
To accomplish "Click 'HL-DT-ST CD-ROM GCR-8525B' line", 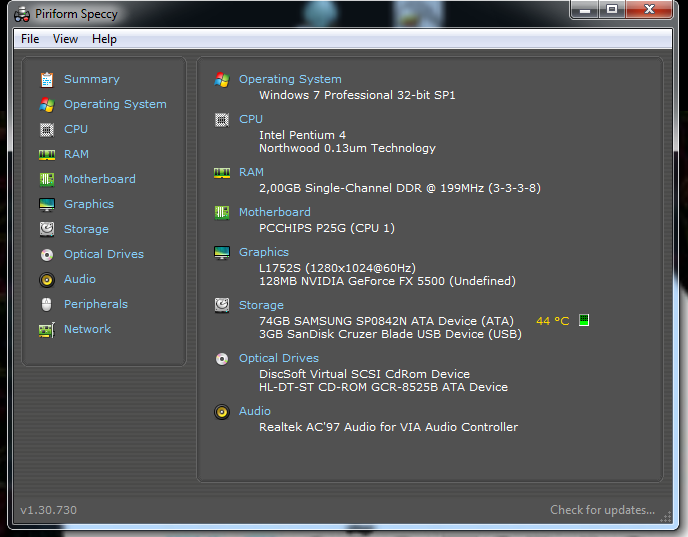I will [383, 387].
